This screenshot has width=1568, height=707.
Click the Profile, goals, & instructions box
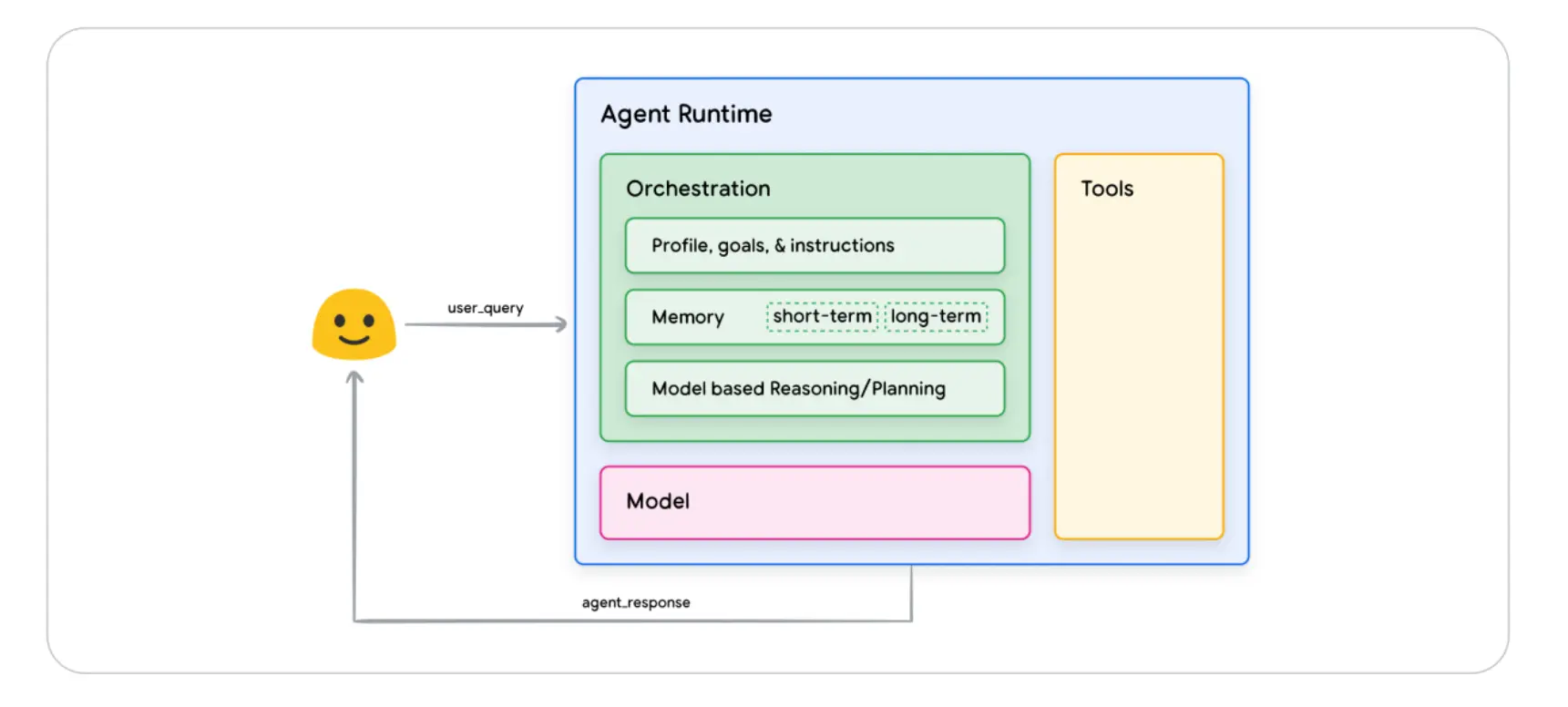[x=815, y=246]
